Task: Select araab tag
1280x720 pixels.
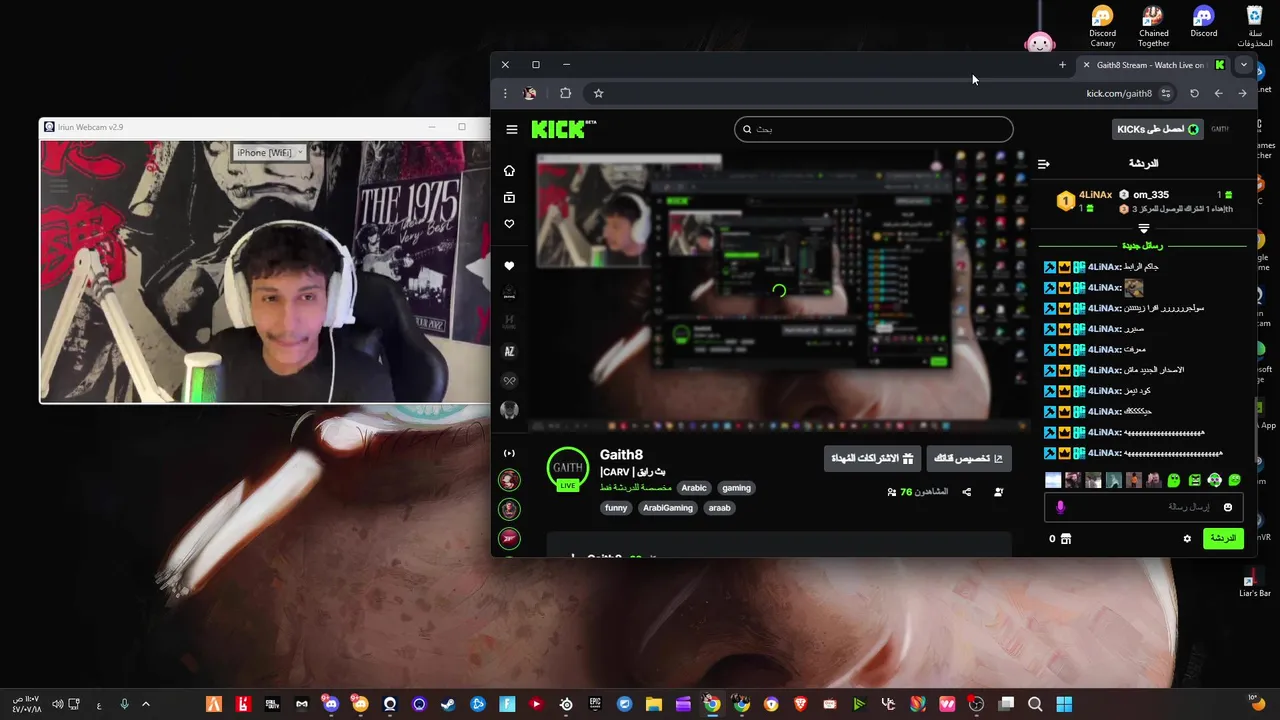Action: (x=720, y=508)
